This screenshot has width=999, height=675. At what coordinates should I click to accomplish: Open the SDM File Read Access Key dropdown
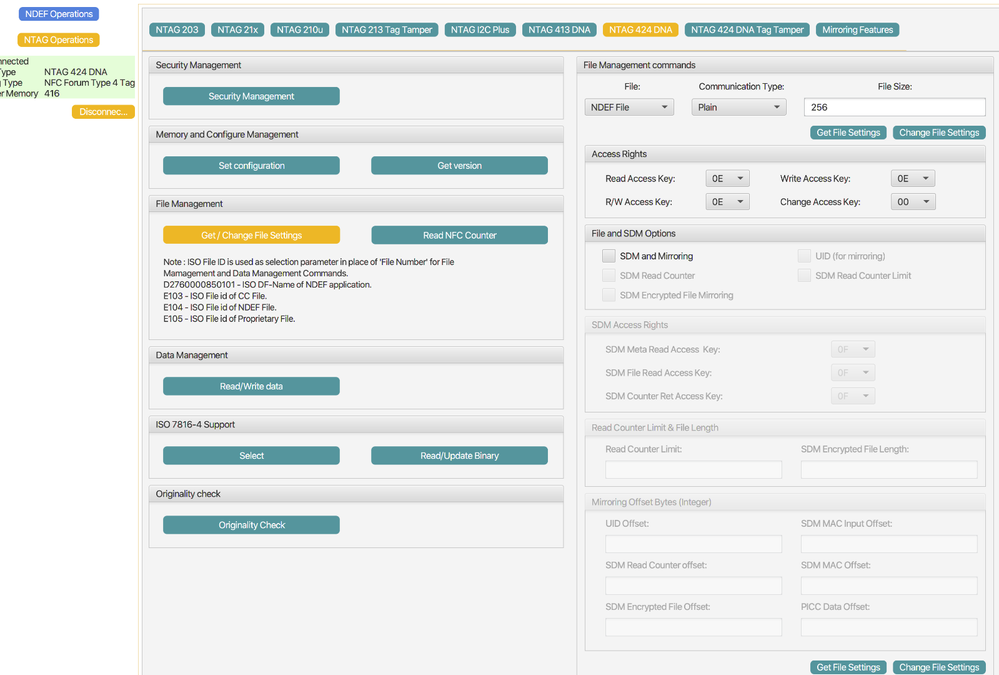853,373
